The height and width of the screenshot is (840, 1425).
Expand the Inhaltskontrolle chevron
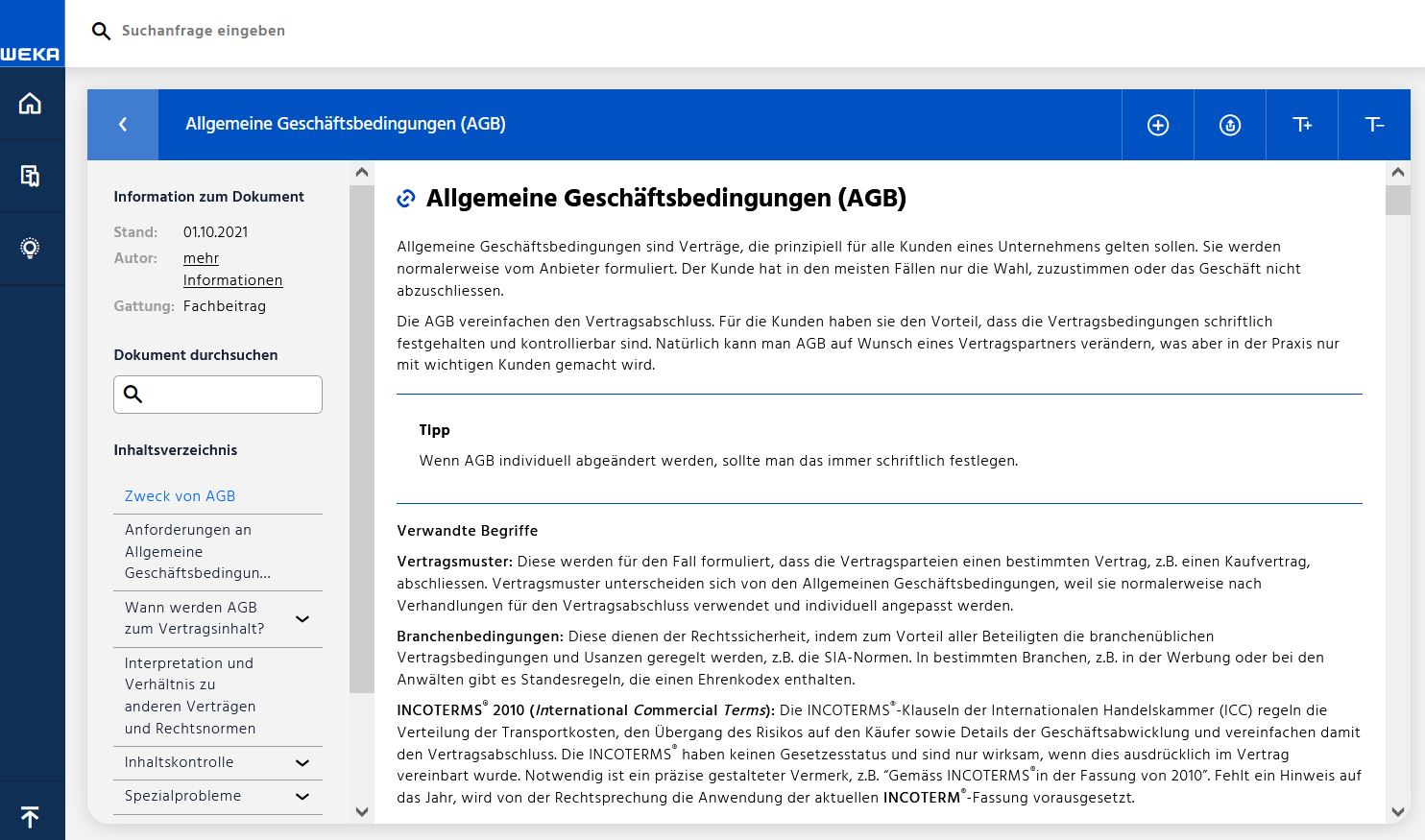click(x=302, y=763)
